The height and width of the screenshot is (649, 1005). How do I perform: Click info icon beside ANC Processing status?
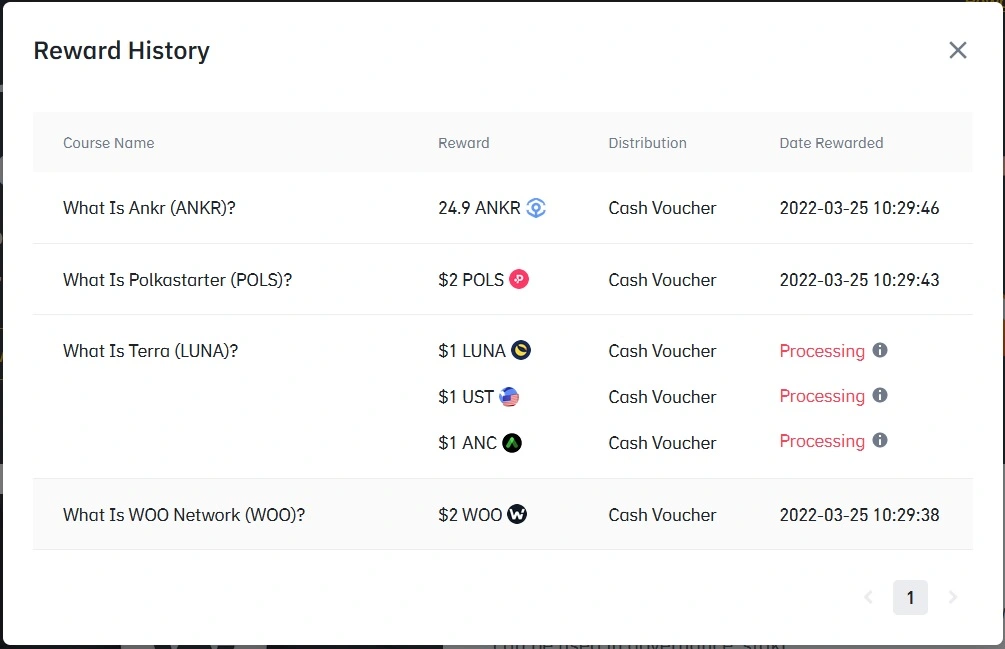[880, 440]
